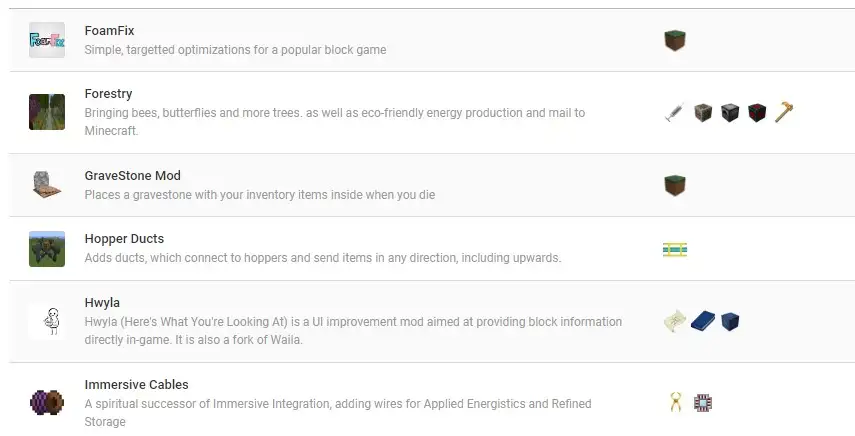Click the blue cube icon in Hwyla row
Screen dimensions: 855x436
pos(730,321)
